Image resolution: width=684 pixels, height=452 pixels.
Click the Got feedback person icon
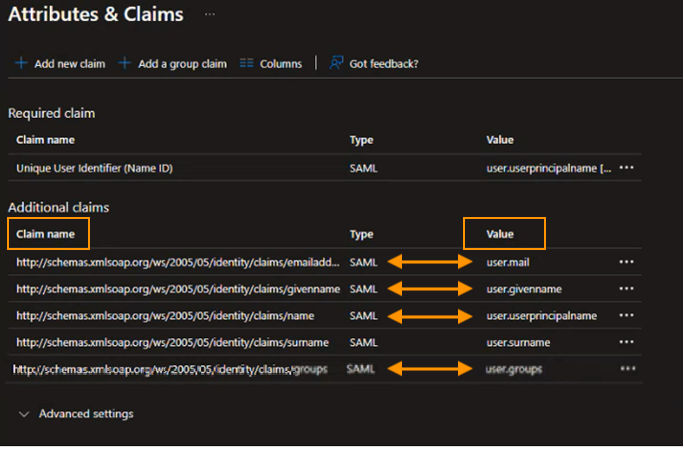[x=336, y=63]
